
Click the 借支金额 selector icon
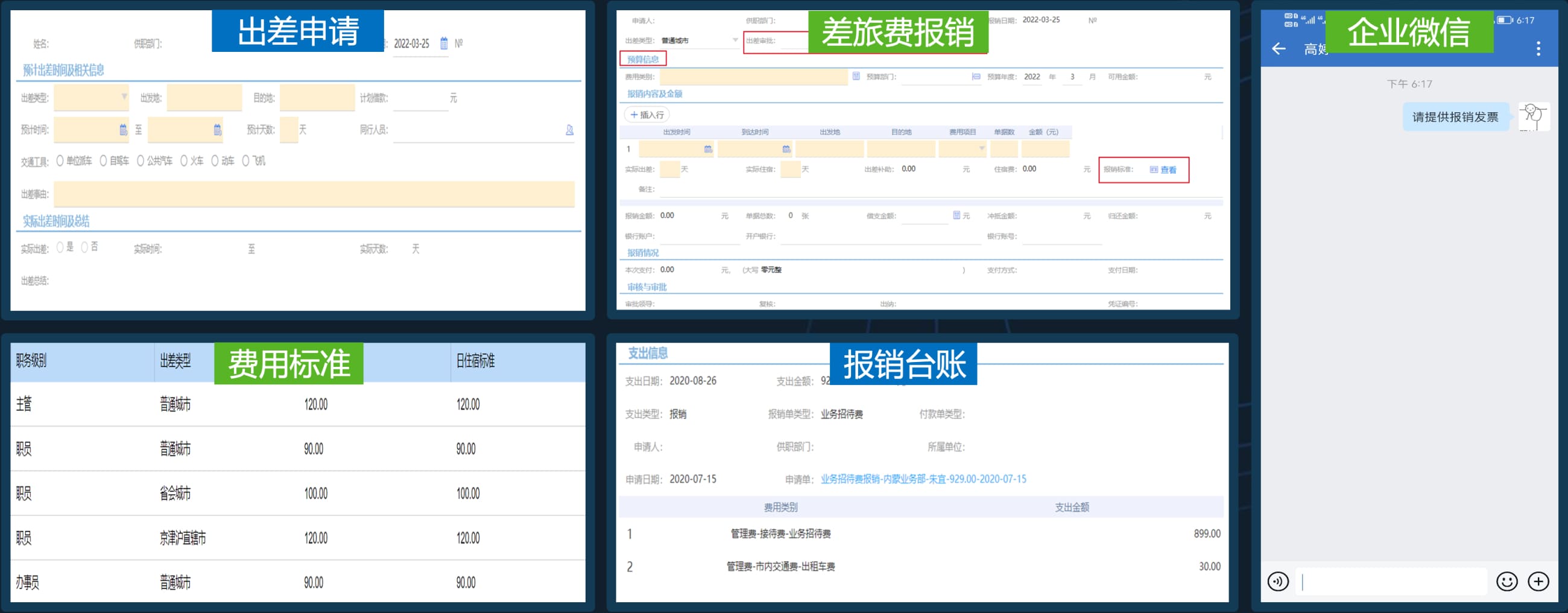pyautogui.click(x=956, y=215)
